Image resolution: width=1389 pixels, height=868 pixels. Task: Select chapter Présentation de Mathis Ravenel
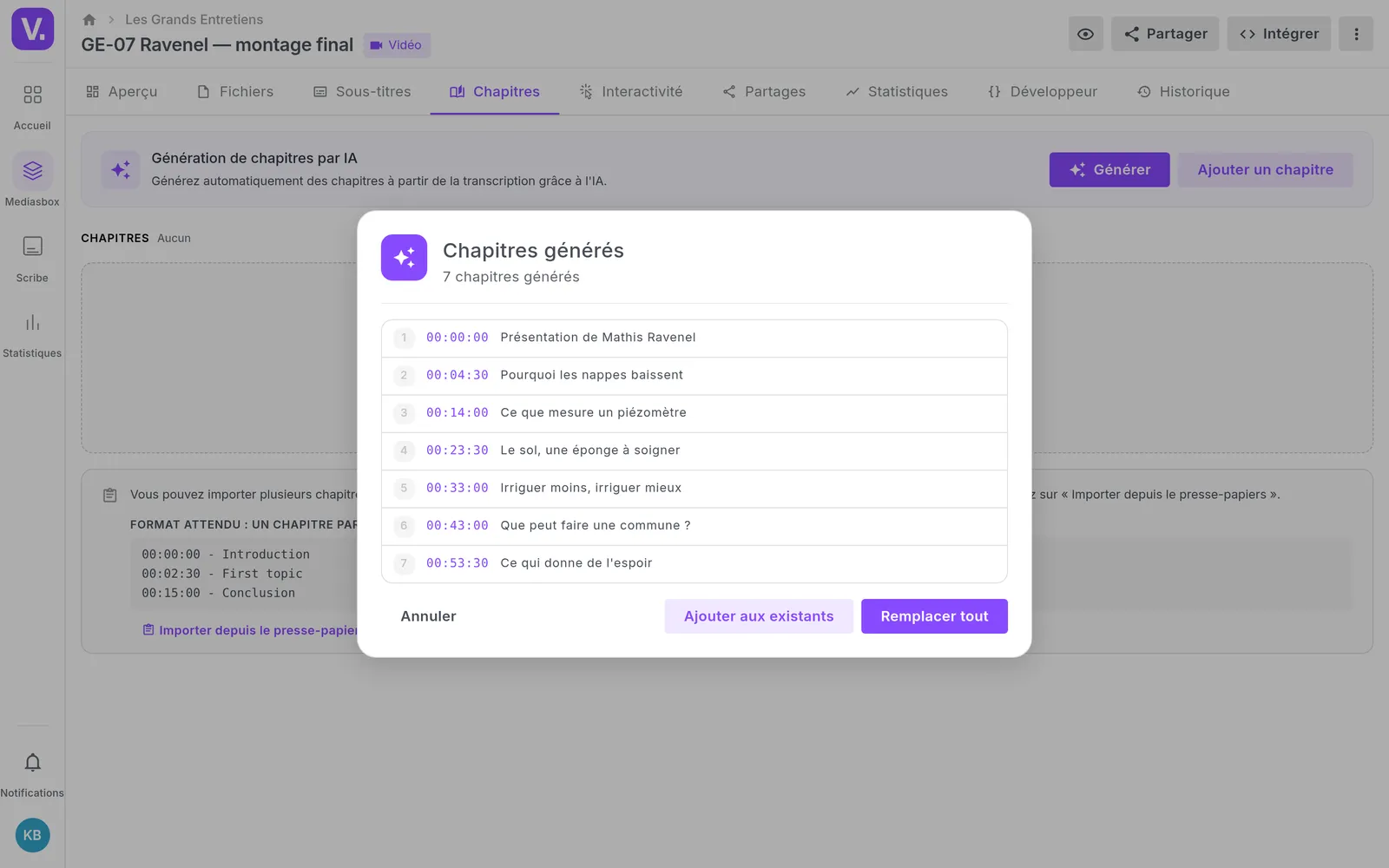click(x=694, y=338)
